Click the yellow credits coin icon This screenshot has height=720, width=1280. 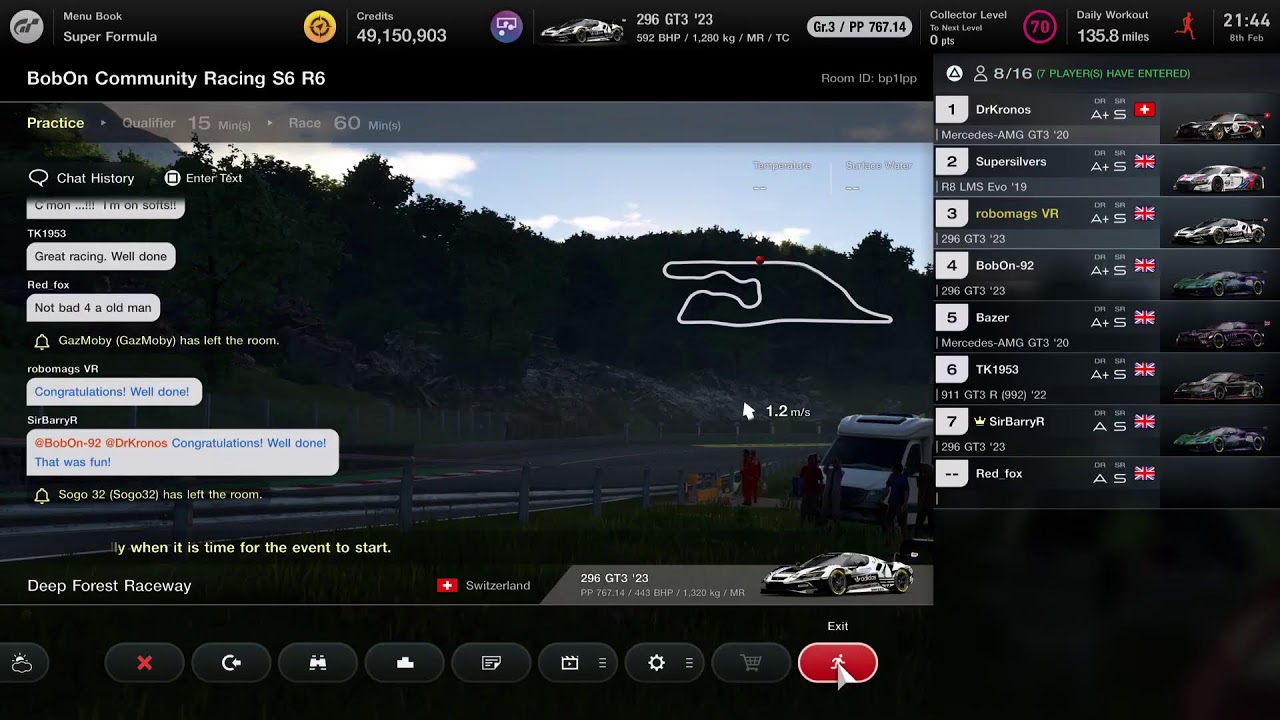click(320, 27)
